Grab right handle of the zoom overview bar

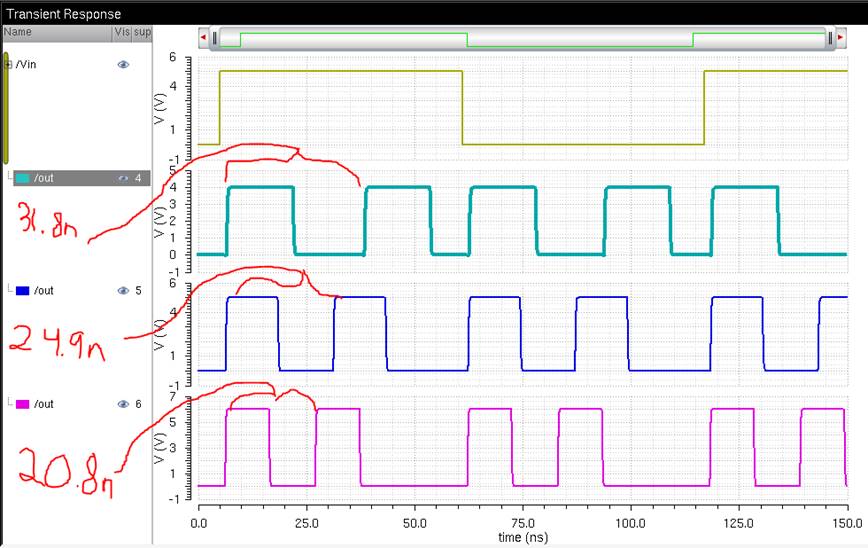[x=830, y=38]
